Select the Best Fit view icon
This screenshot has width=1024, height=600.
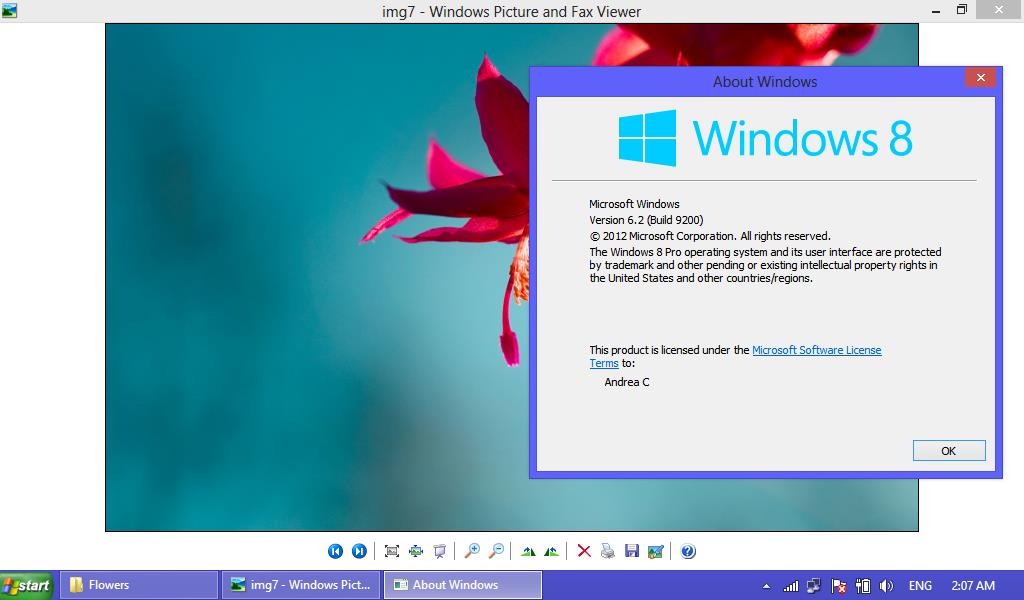pos(392,551)
